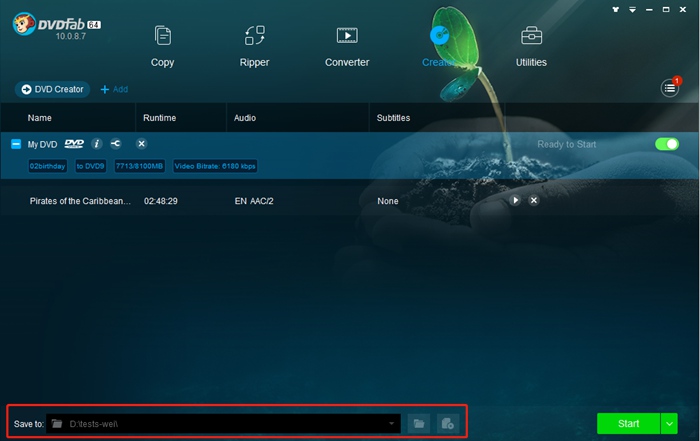The height and width of the screenshot is (441, 700).
Task: Open the skin shirt icon in title bar
Action: coord(616,9)
